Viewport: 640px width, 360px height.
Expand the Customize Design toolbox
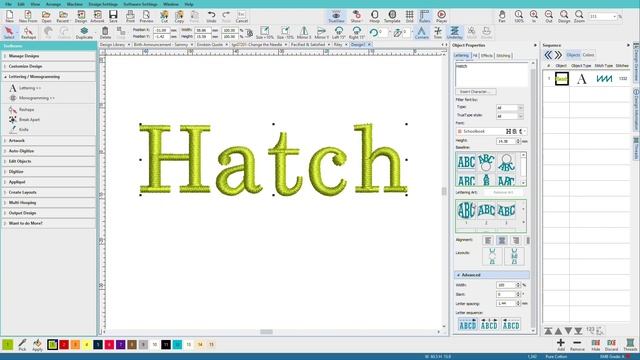49,66
